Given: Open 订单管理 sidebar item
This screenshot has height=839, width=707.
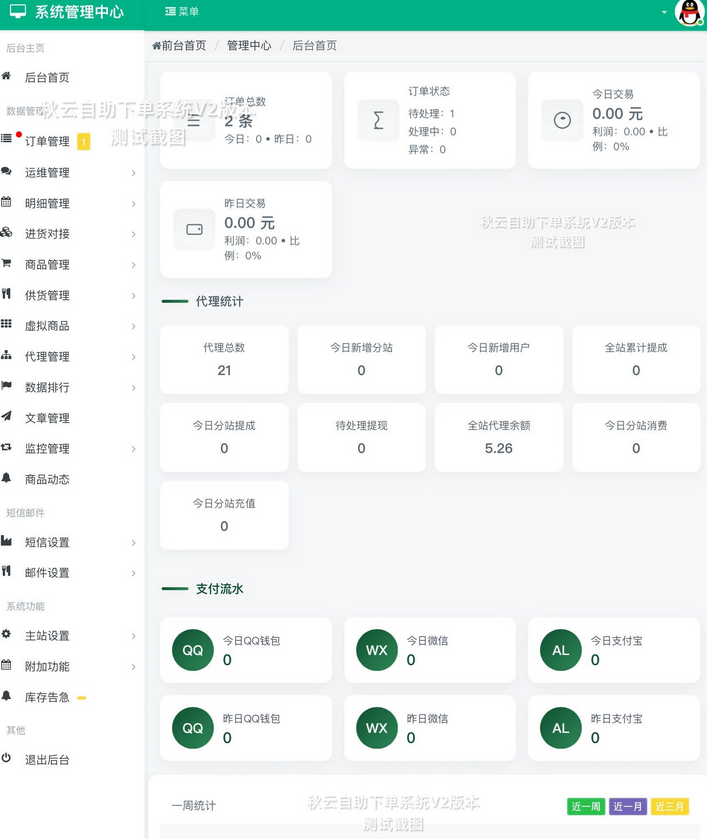Looking at the screenshot, I should pyautogui.click(x=47, y=141).
